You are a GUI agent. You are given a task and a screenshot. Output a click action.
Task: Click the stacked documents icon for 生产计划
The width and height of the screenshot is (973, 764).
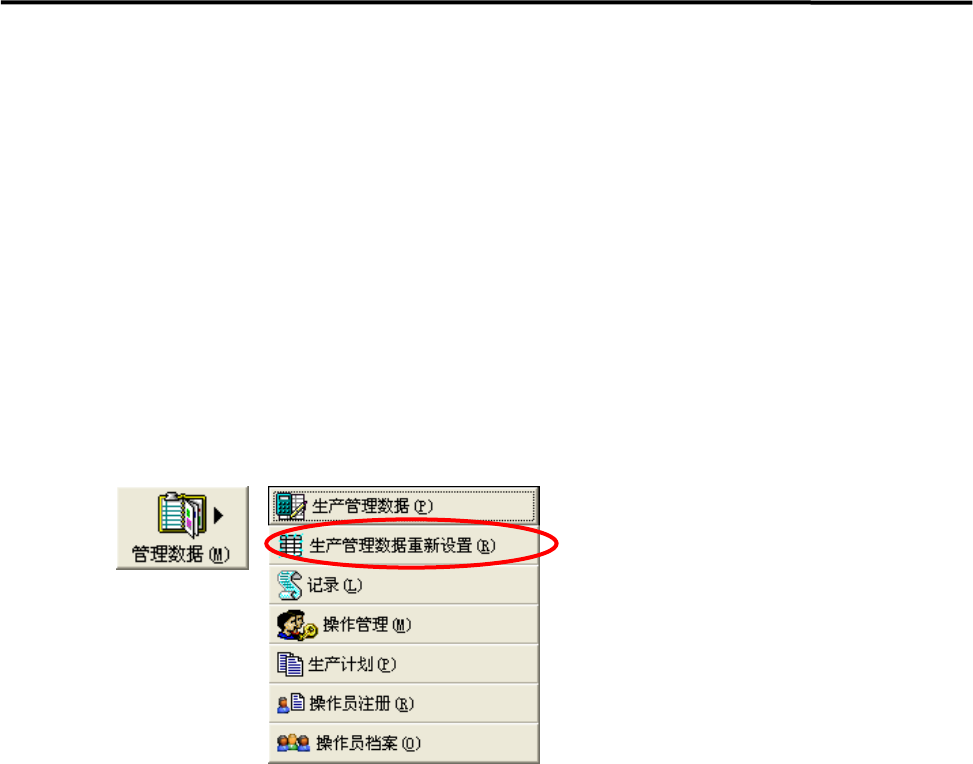[290, 664]
